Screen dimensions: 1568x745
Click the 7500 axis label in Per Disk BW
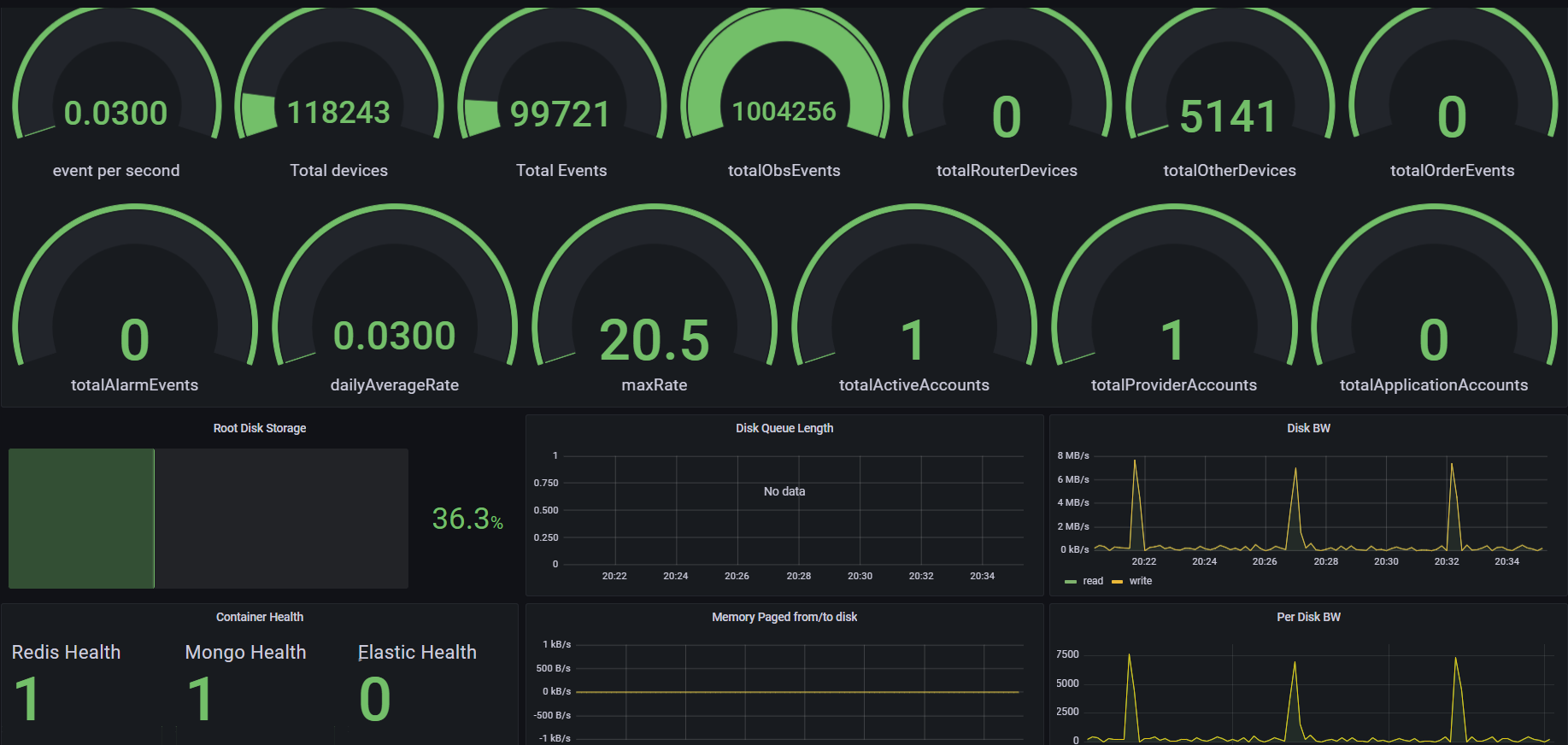[x=1068, y=654]
